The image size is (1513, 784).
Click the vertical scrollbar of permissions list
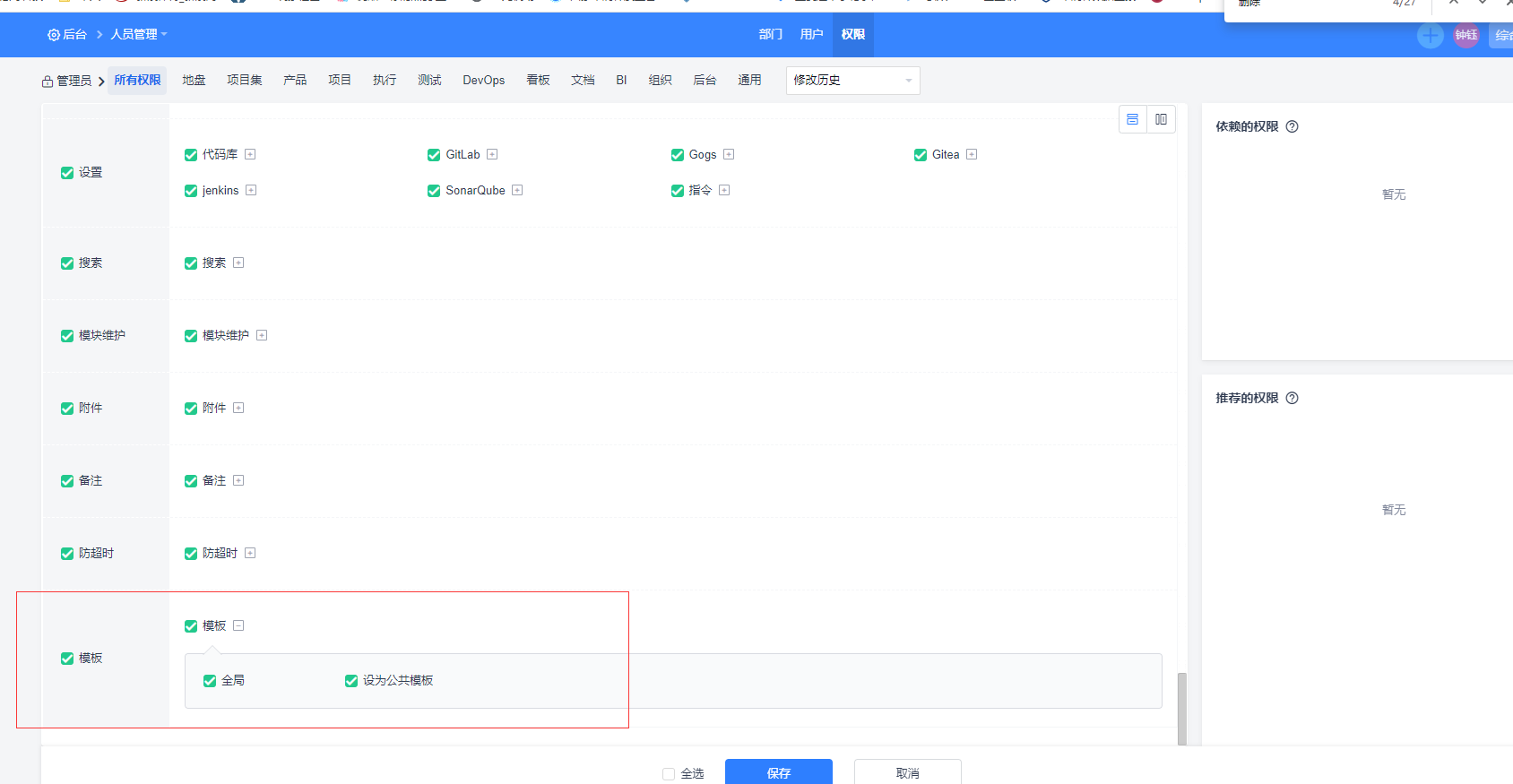(x=1181, y=708)
